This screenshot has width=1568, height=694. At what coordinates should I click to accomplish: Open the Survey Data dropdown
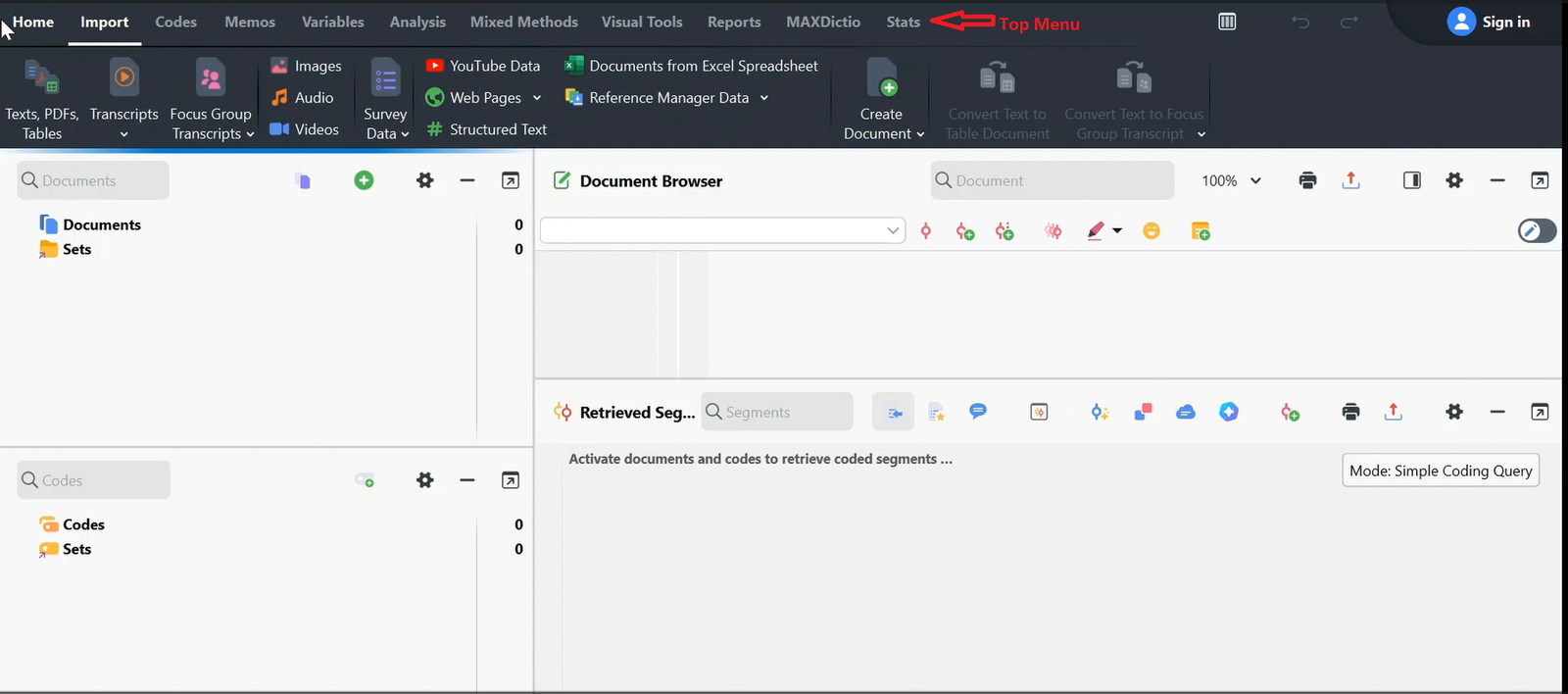coord(385,99)
